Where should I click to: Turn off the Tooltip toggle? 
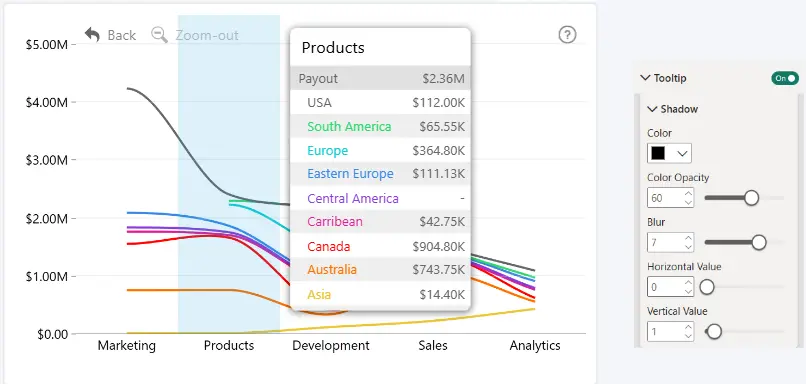[785, 78]
